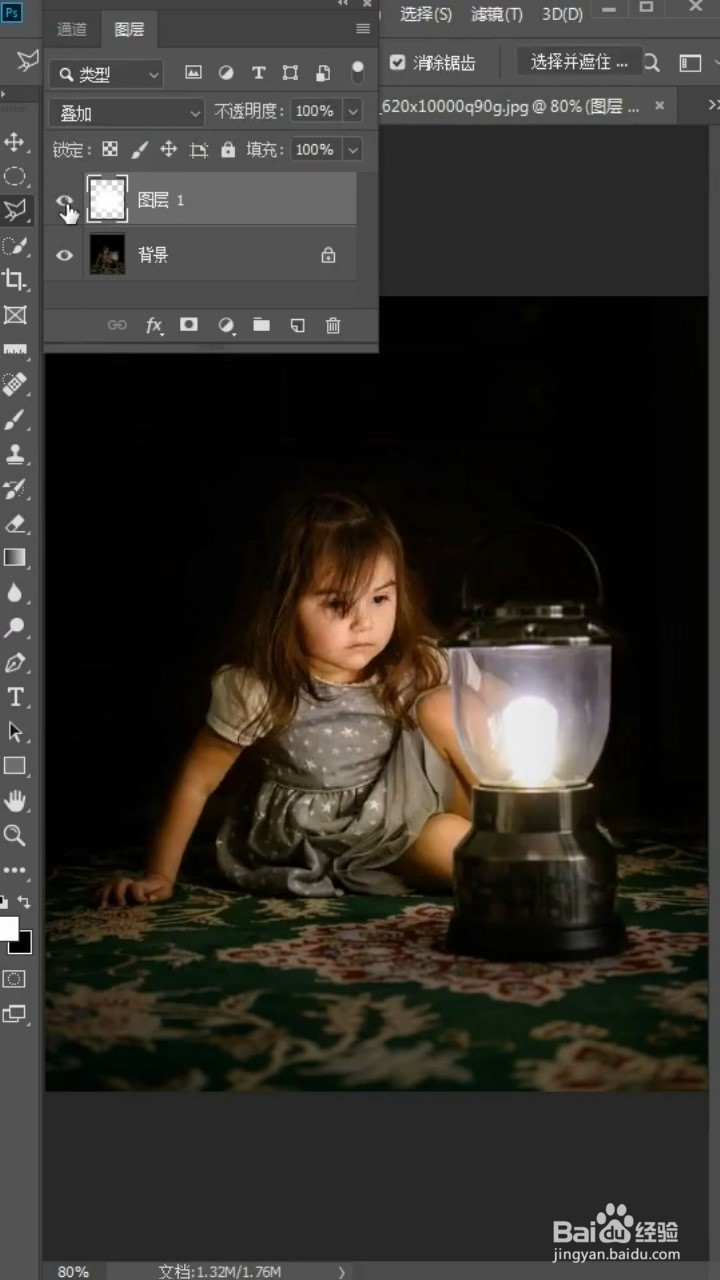Select the History Brush tool
Image resolution: width=720 pixels, height=1280 pixels.
click(14, 489)
